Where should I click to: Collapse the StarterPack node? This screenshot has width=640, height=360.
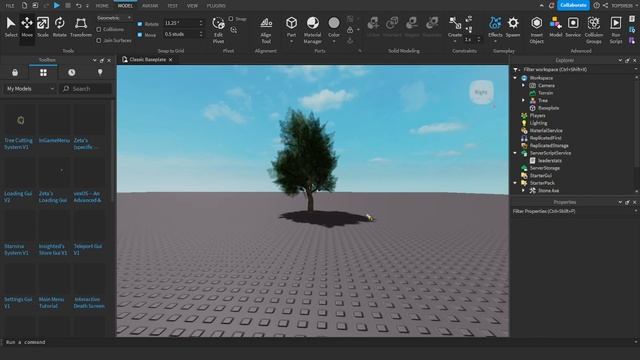516,183
